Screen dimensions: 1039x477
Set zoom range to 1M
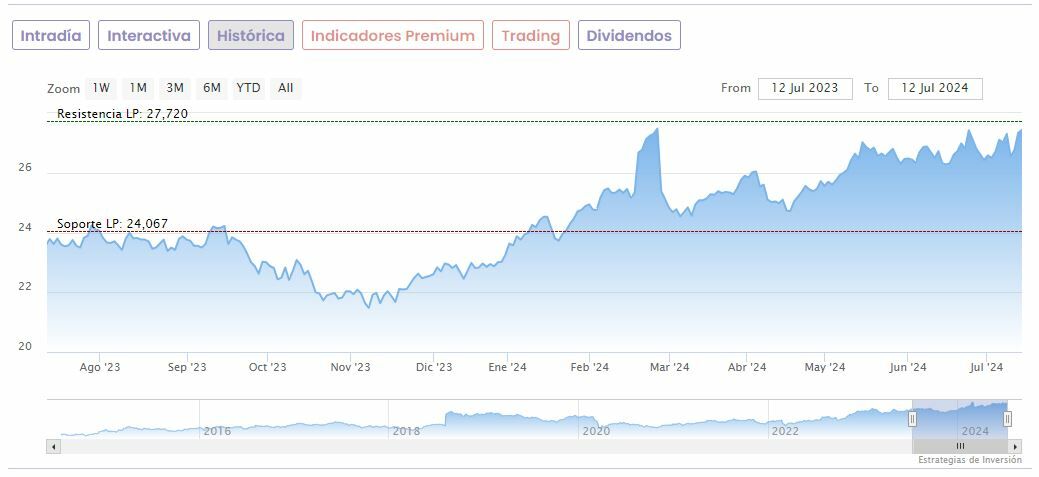pyautogui.click(x=138, y=88)
